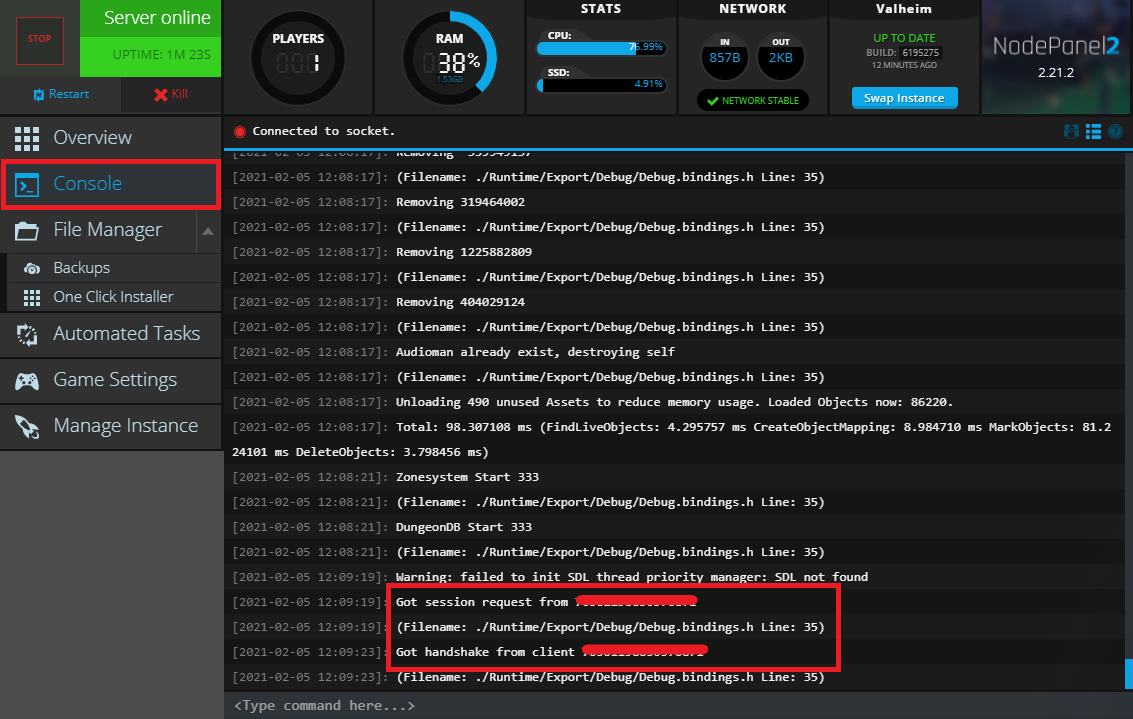Click the Manage Instance rocket icon
The image size is (1133, 719).
[27, 426]
